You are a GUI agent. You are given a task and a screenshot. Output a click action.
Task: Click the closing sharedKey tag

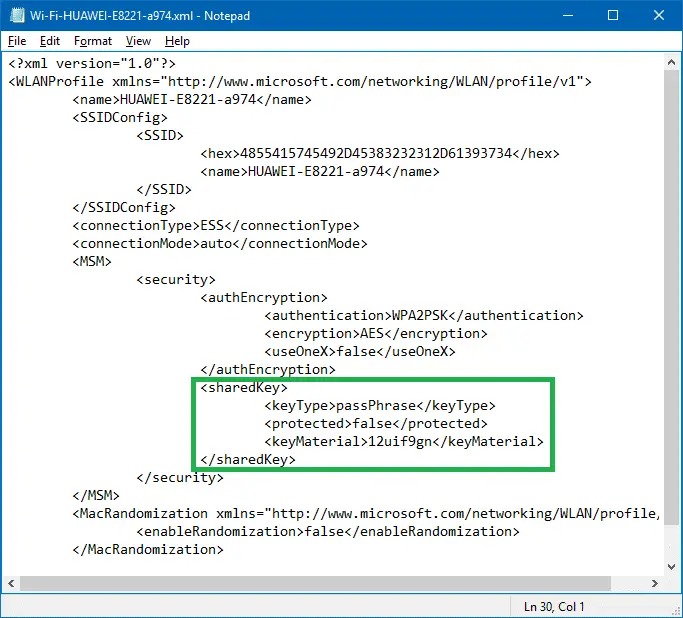pos(247,459)
